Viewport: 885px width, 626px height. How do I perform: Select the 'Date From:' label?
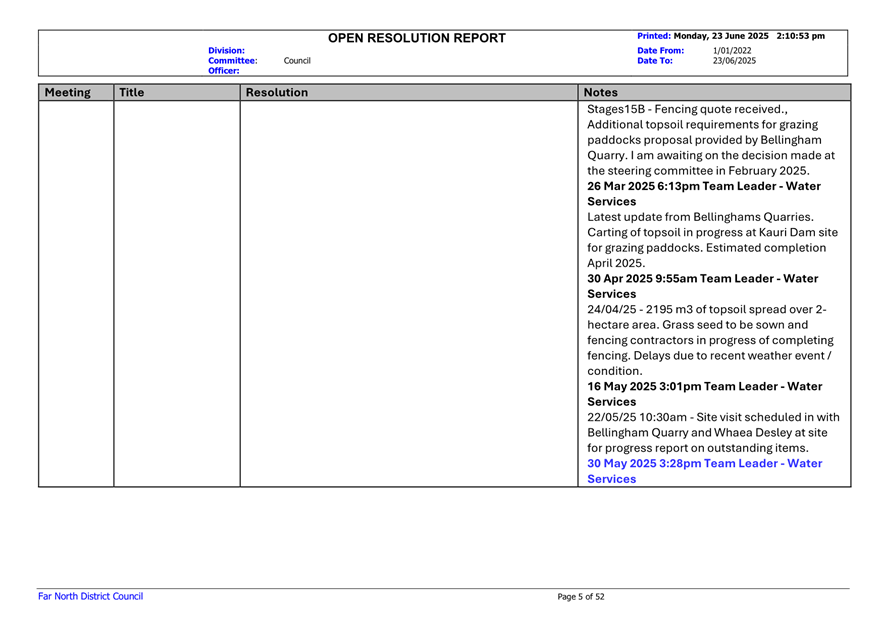660,51
